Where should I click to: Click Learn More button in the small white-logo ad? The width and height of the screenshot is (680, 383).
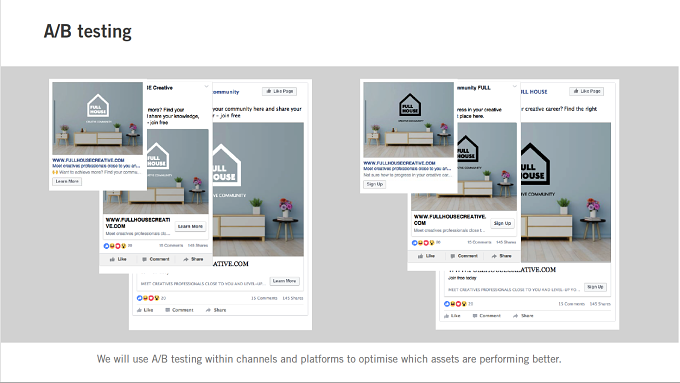[67, 181]
